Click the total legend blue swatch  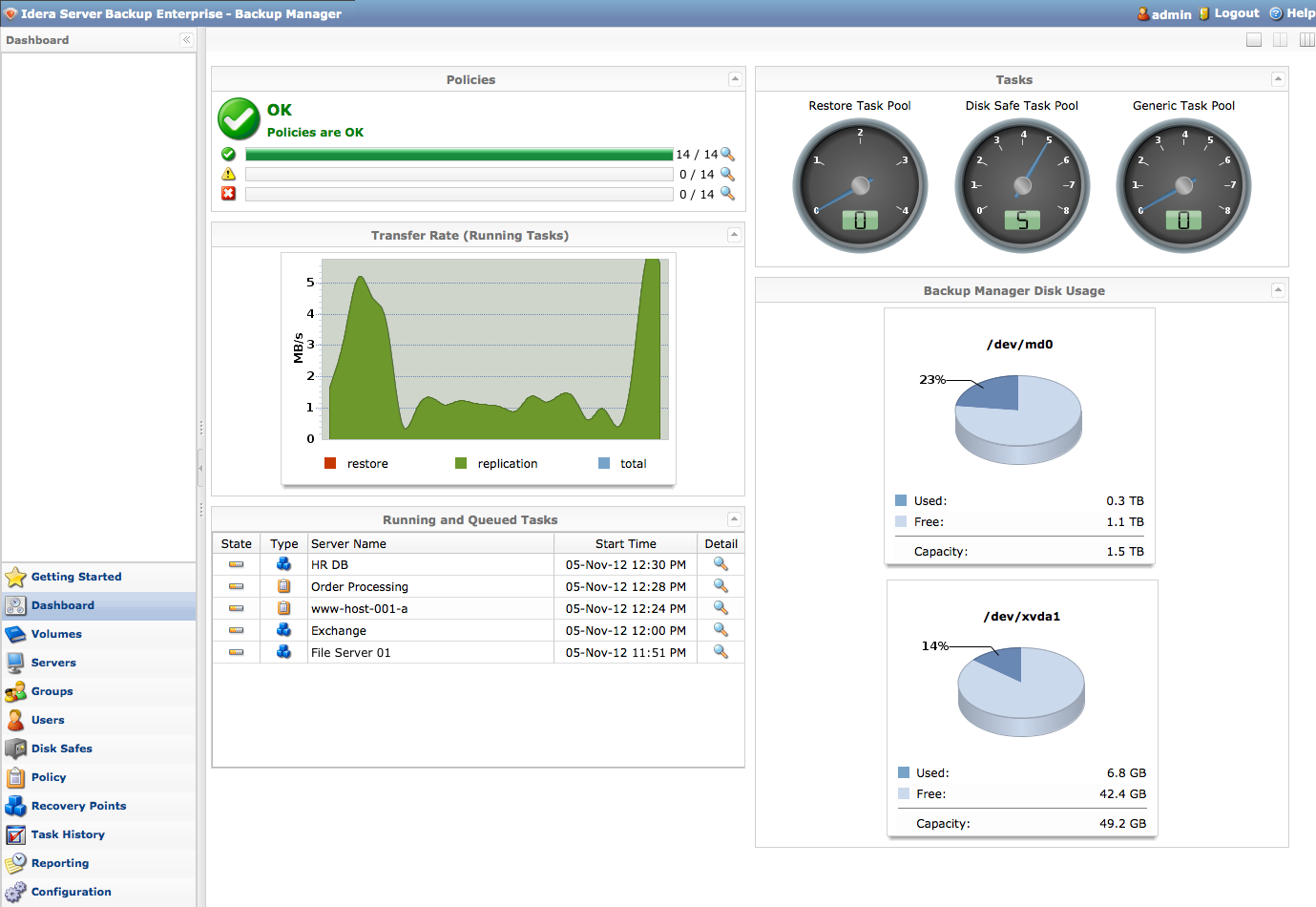click(604, 463)
